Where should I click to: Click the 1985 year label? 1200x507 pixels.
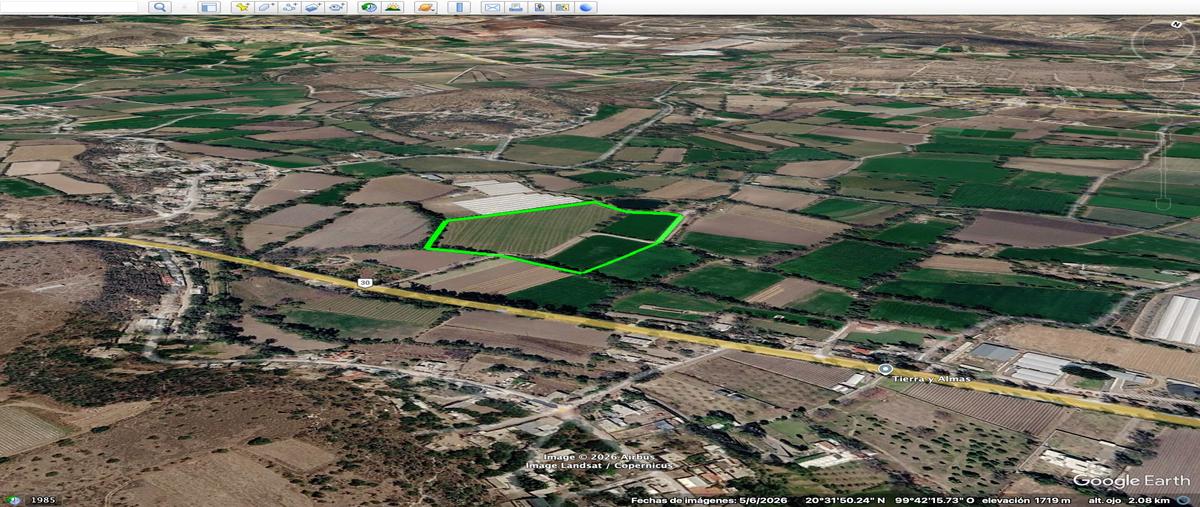43,500
